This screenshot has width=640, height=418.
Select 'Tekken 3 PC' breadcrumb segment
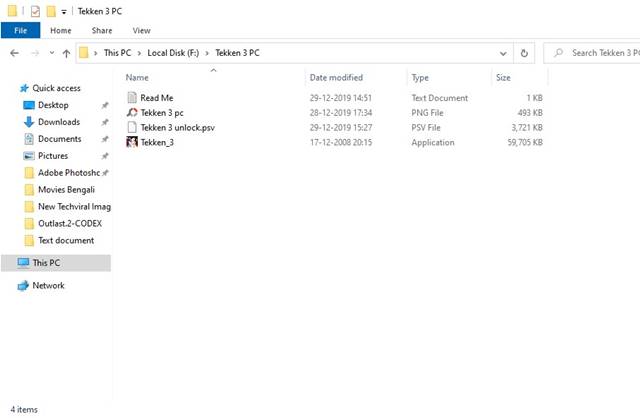click(x=238, y=53)
